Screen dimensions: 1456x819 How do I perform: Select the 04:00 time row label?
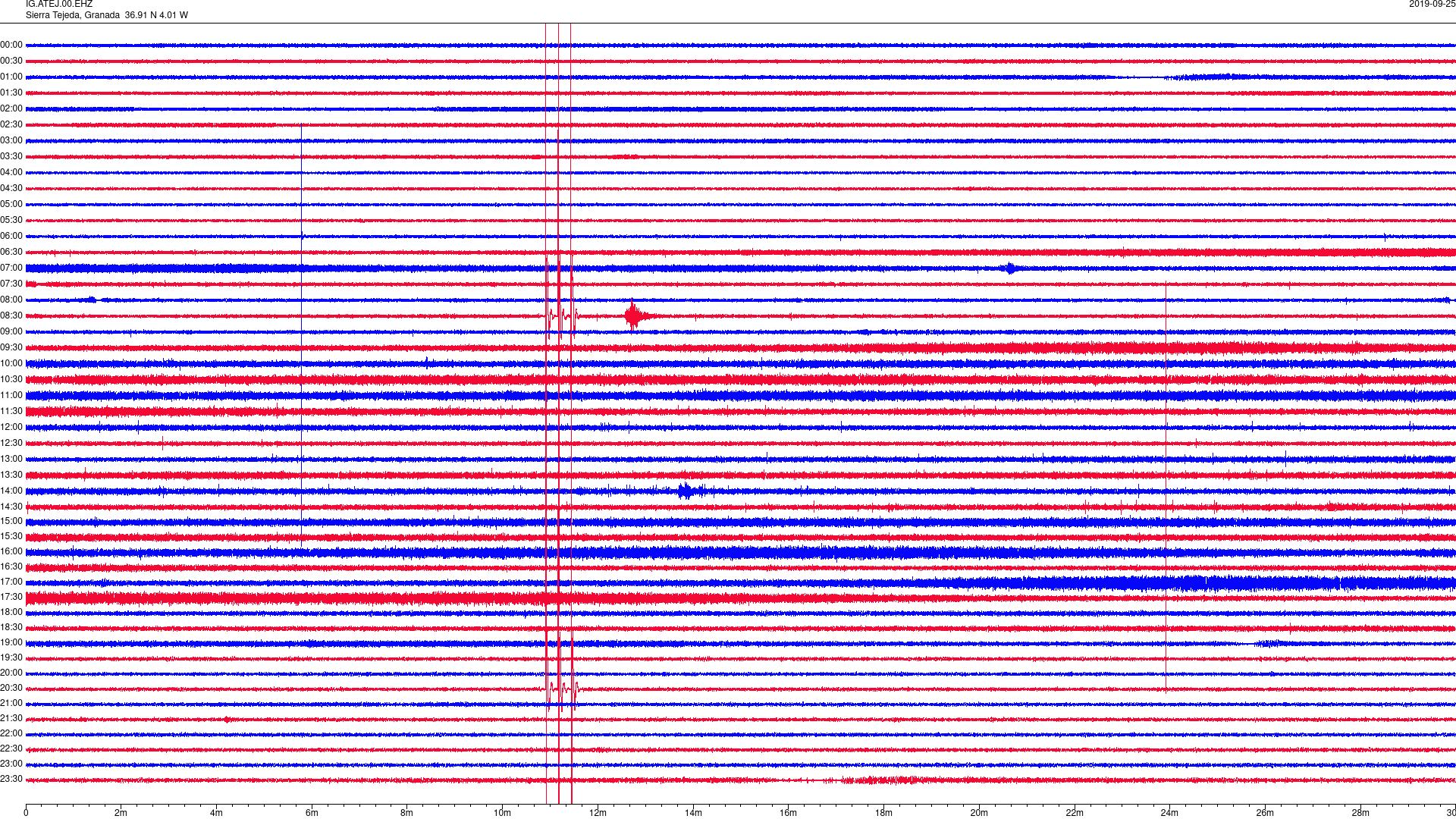pos(11,173)
